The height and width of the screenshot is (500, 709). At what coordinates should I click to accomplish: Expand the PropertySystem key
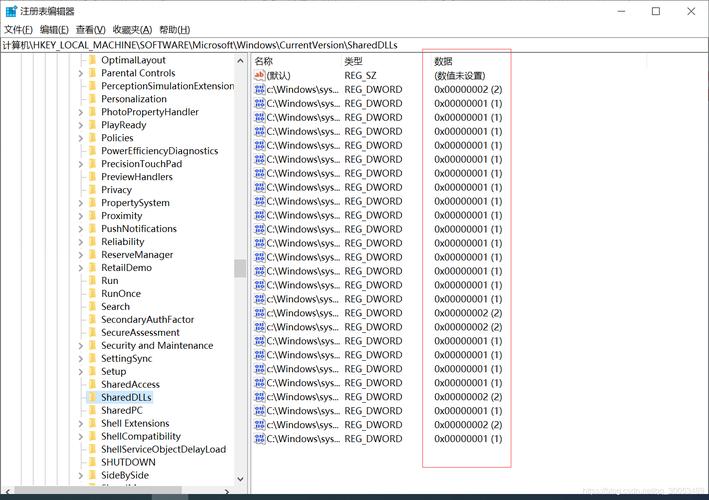pyautogui.click(x=80, y=203)
